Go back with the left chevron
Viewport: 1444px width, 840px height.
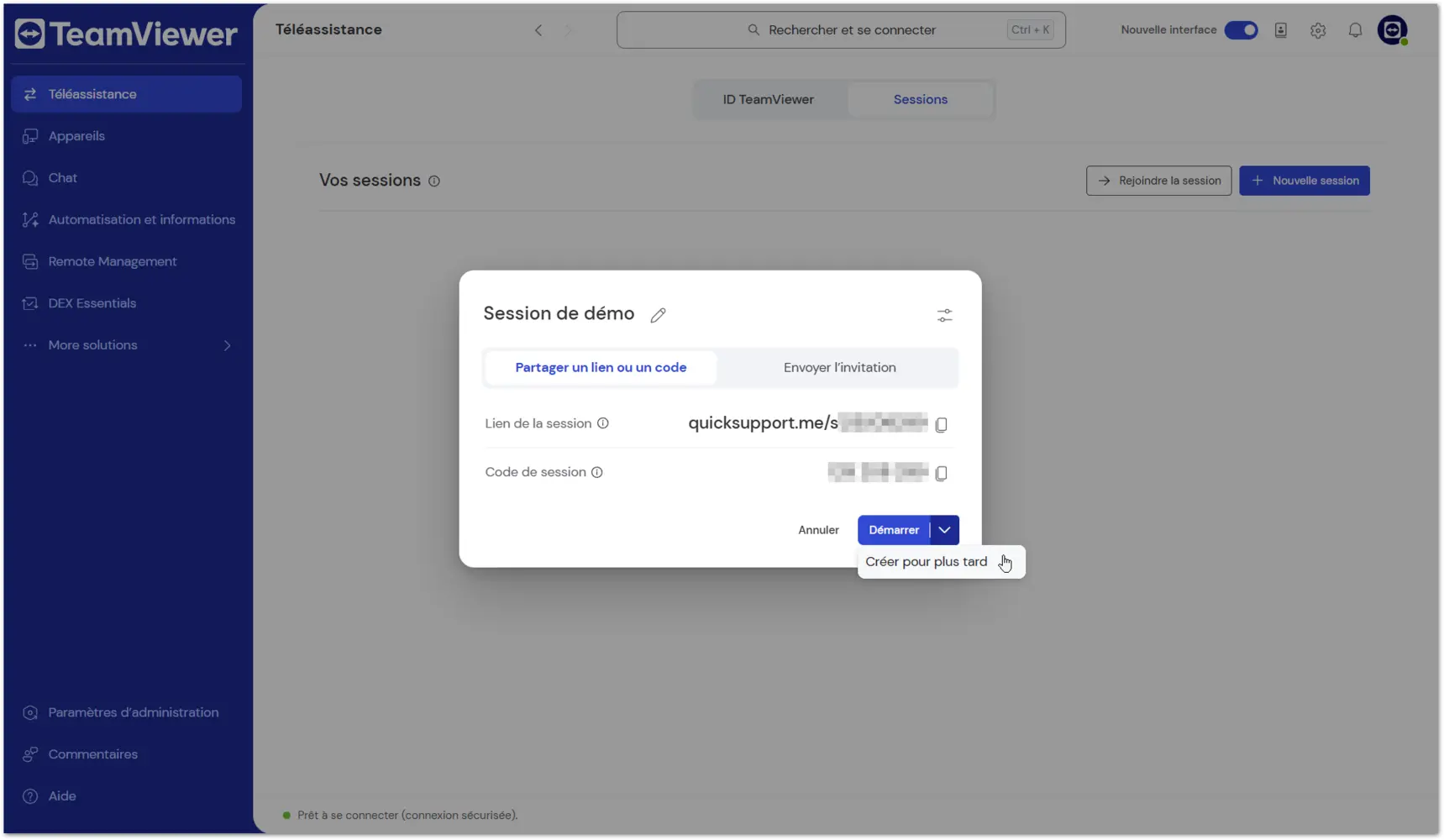coord(538,30)
